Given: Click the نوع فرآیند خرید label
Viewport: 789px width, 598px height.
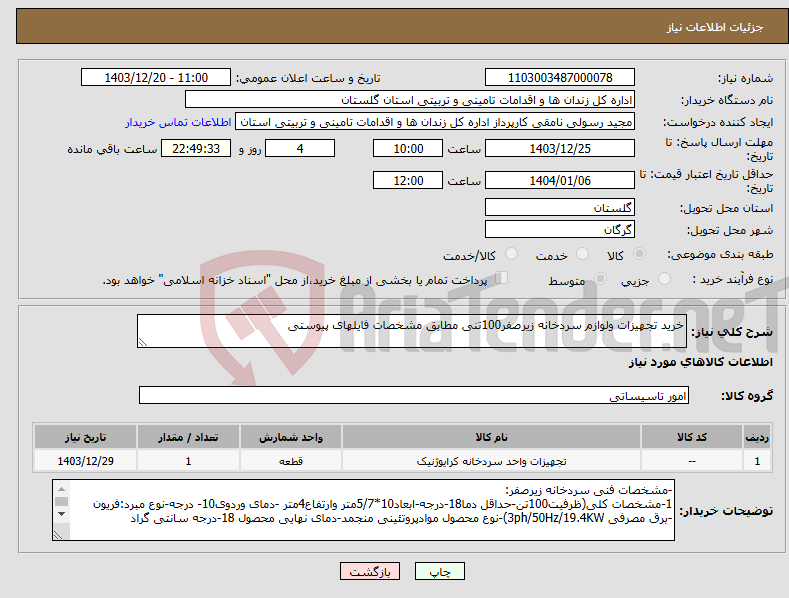Looking at the screenshot, I should 732,279.
